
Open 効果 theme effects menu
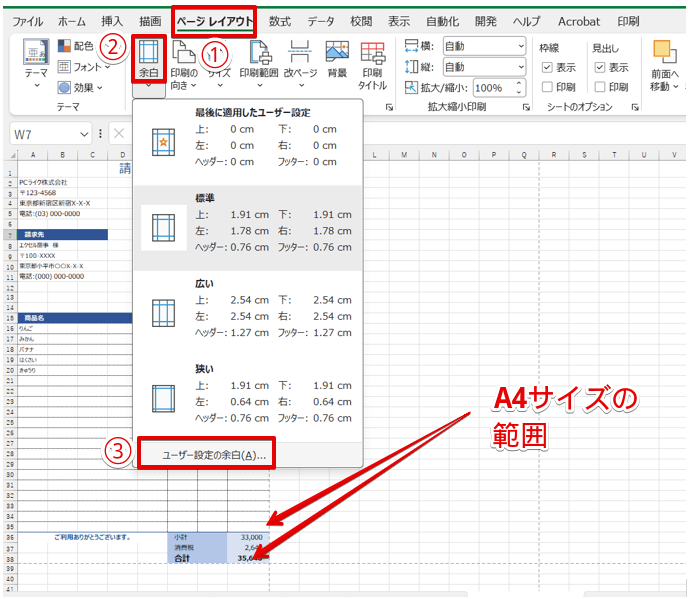[x=80, y=88]
